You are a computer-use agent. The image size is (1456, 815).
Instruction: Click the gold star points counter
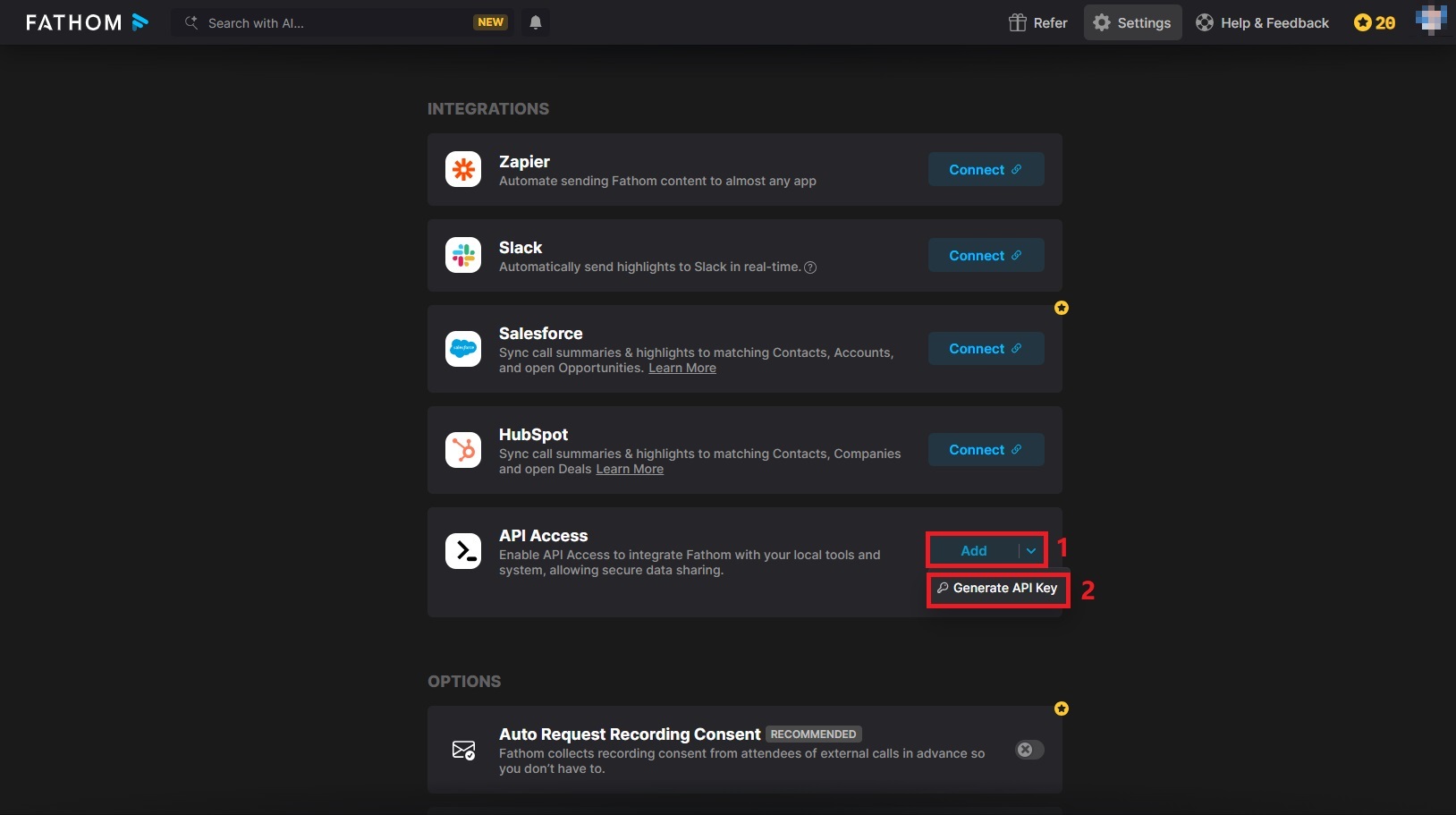coord(1375,22)
